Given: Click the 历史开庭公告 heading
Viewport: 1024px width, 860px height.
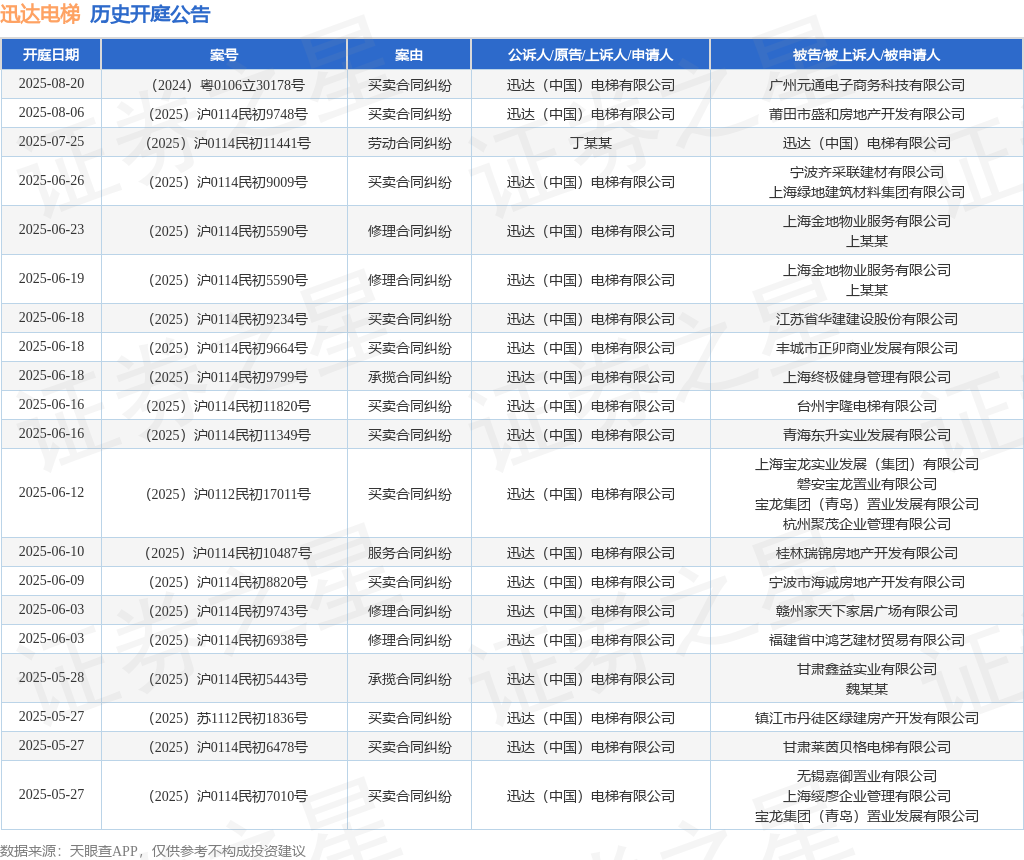Looking at the screenshot, I should pos(150,14).
